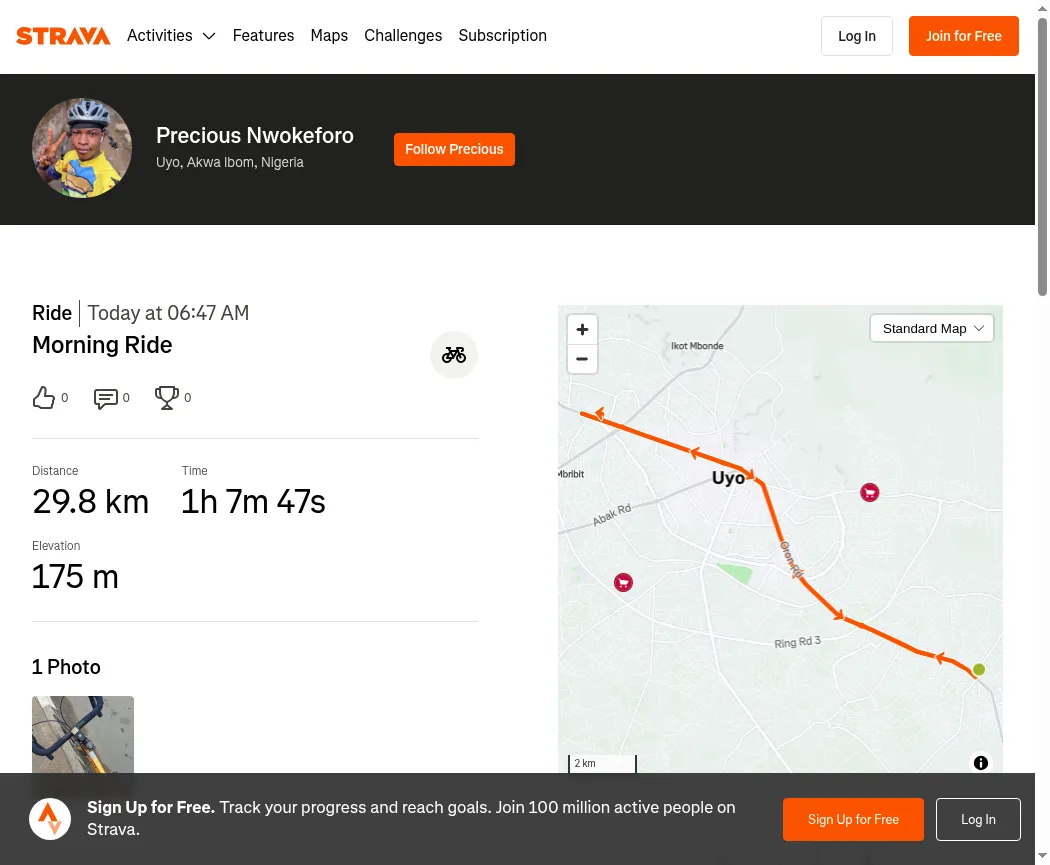Click the bicycle ride type icon
The height and width of the screenshot is (865, 1050).
click(453, 355)
